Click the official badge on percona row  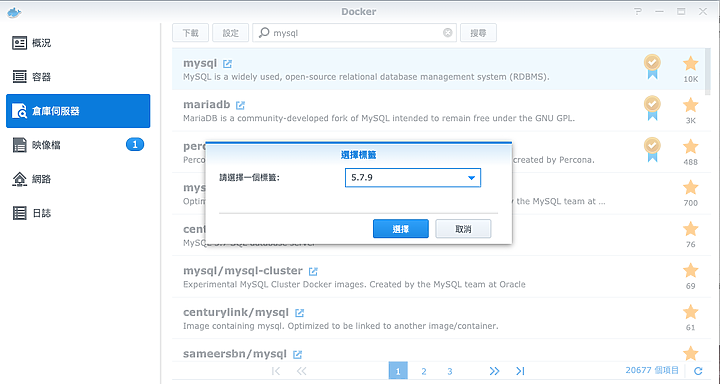pyautogui.click(x=652, y=150)
